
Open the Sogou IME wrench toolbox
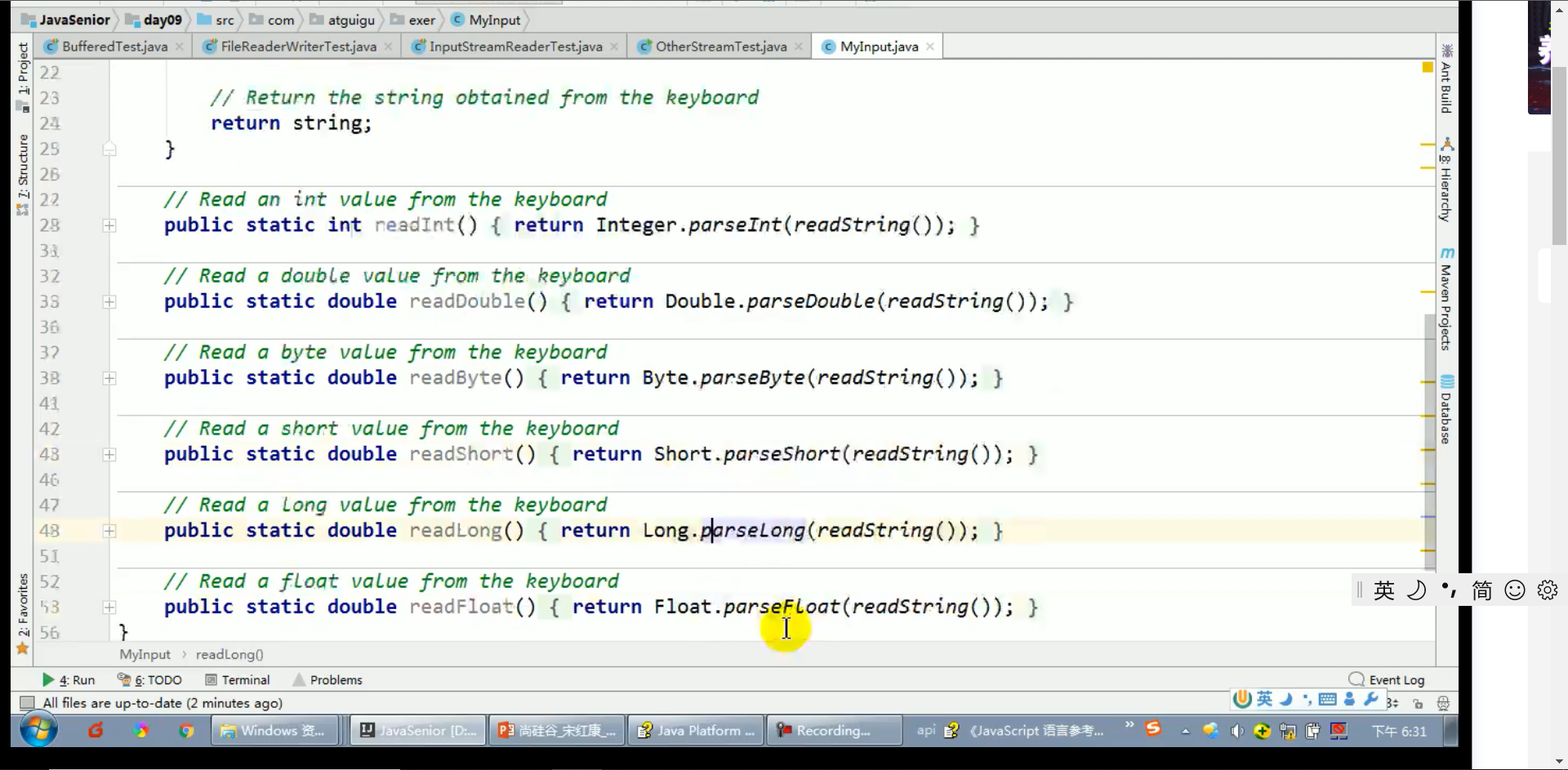click(x=1371, y=699)
